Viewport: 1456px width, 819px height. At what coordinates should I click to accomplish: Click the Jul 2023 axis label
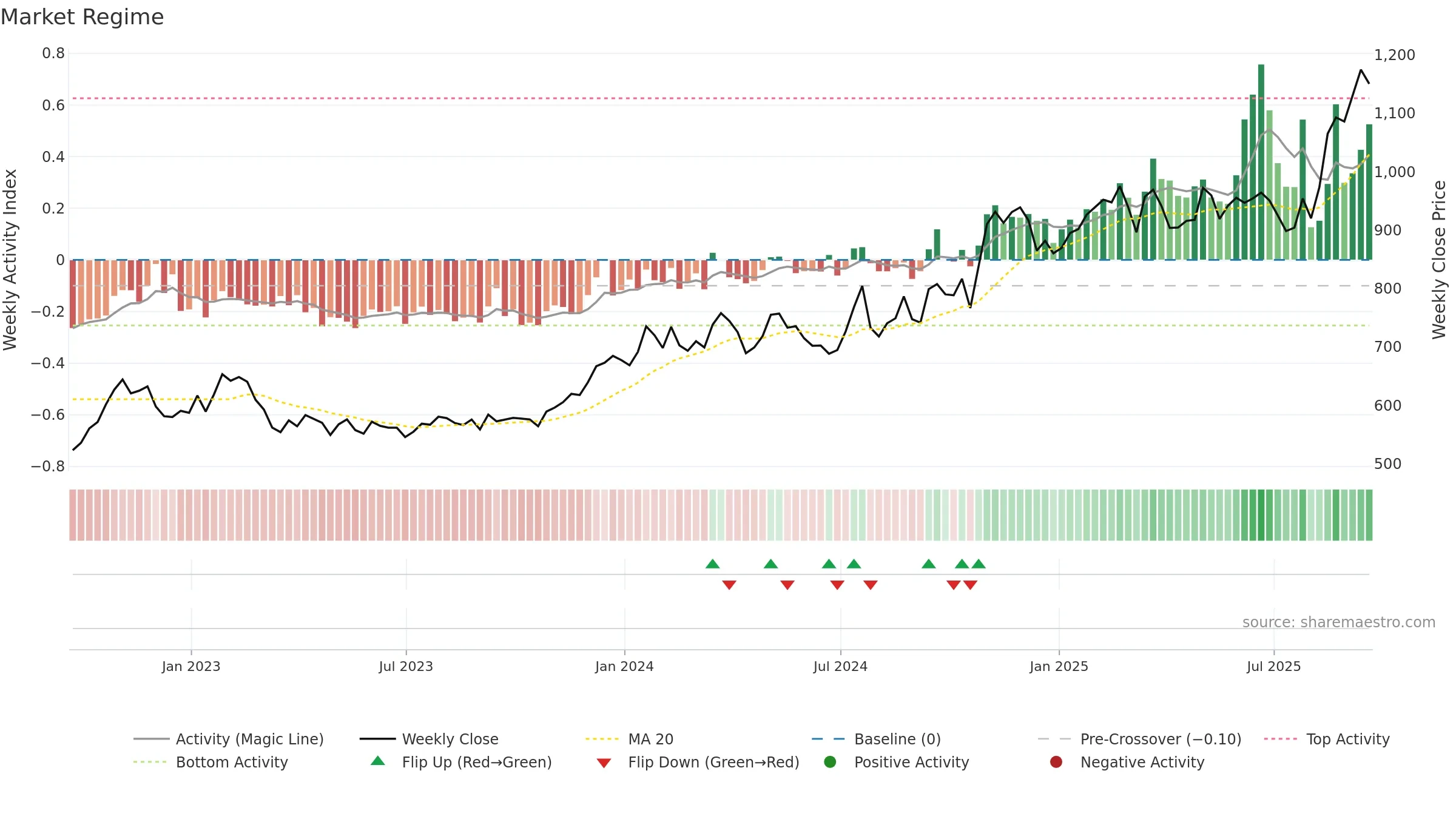406,666
